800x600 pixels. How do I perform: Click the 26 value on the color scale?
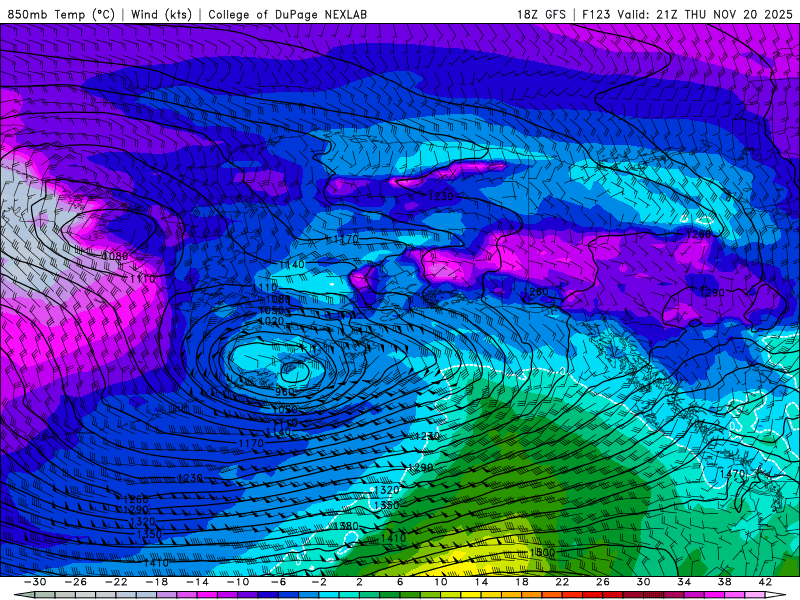point(603,582)
